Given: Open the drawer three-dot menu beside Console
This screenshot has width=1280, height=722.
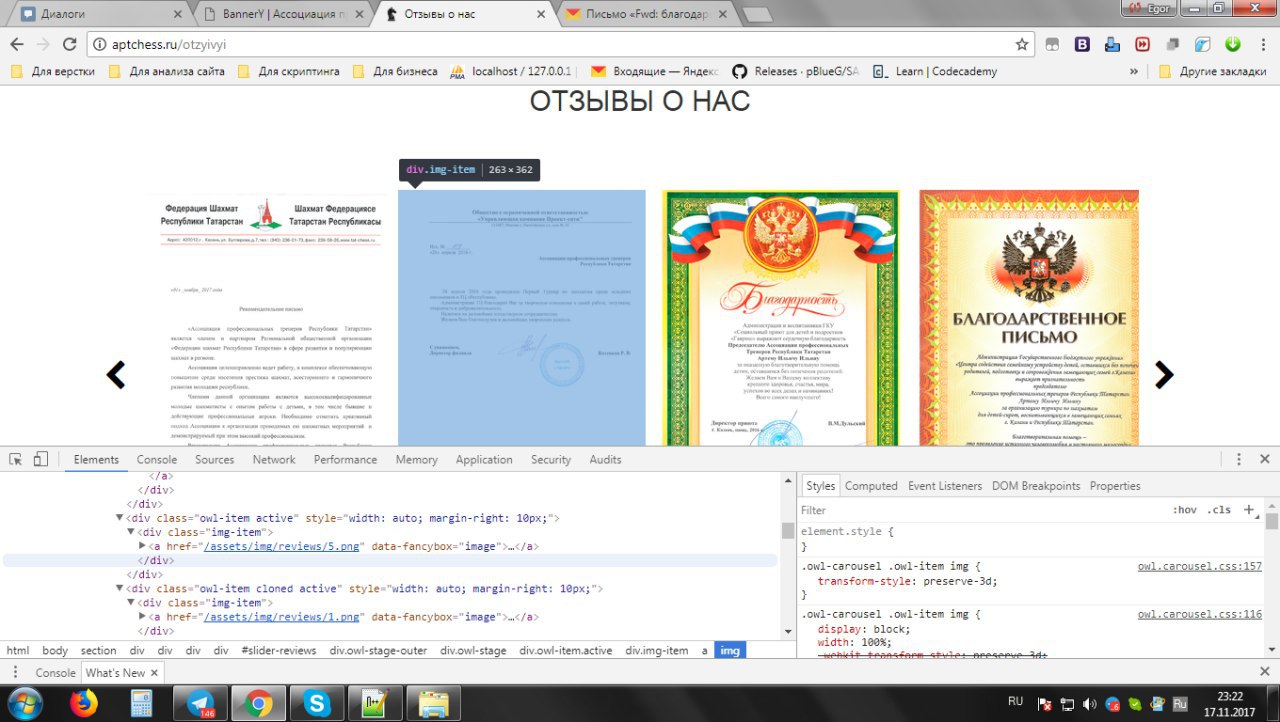Looking at the screenshot, I should click(x=16, y=673).
